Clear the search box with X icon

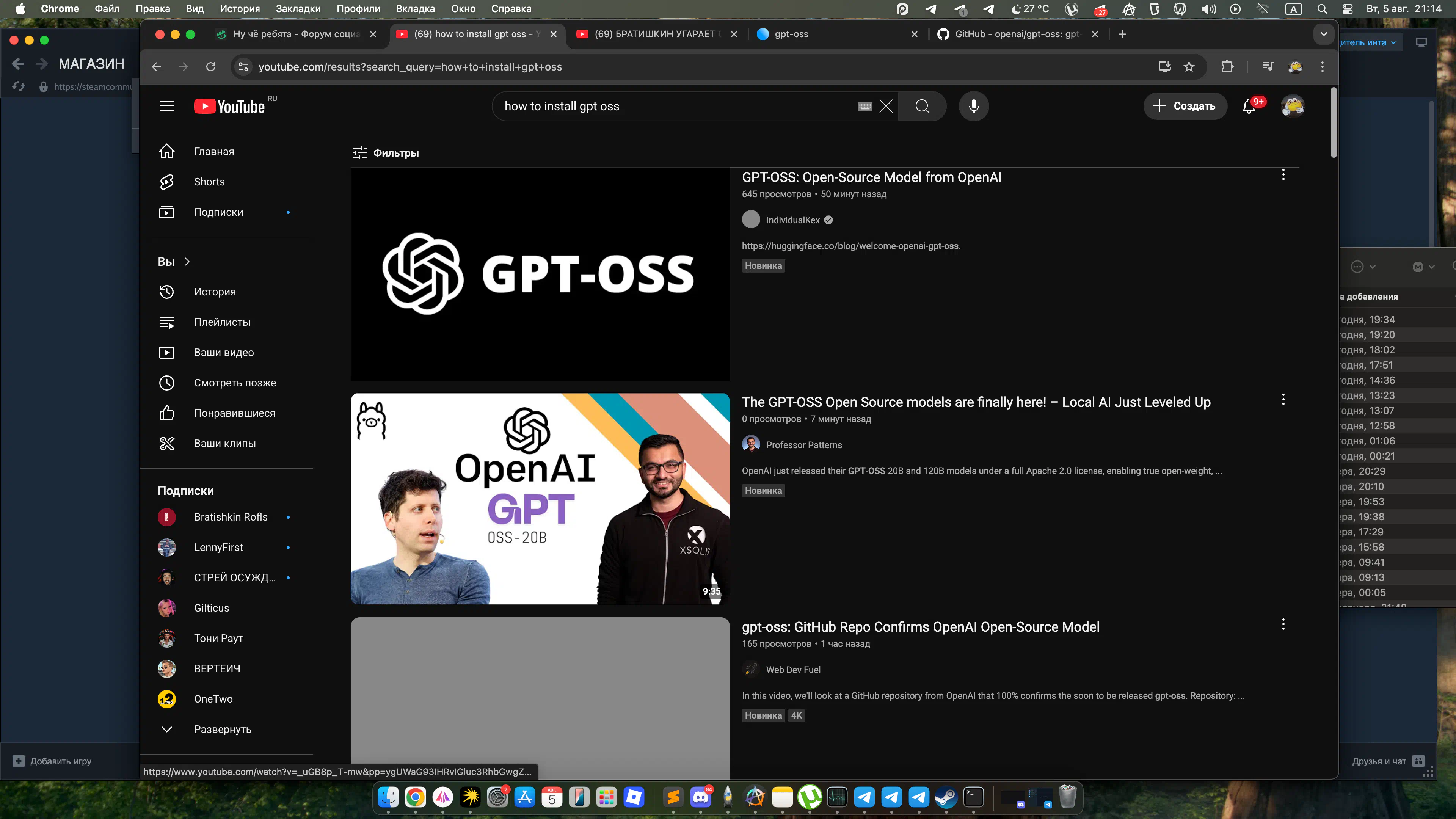click(886, 106)
